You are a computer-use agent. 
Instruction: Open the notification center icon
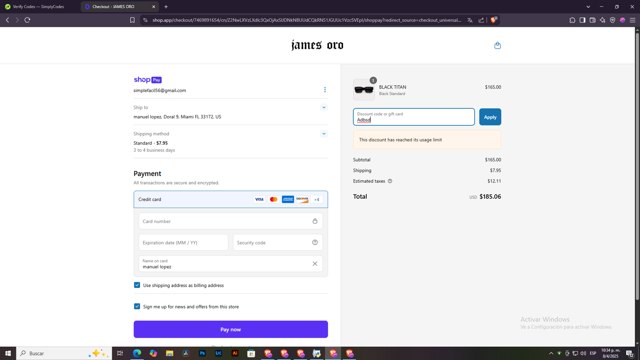click(x=630, y=353)
